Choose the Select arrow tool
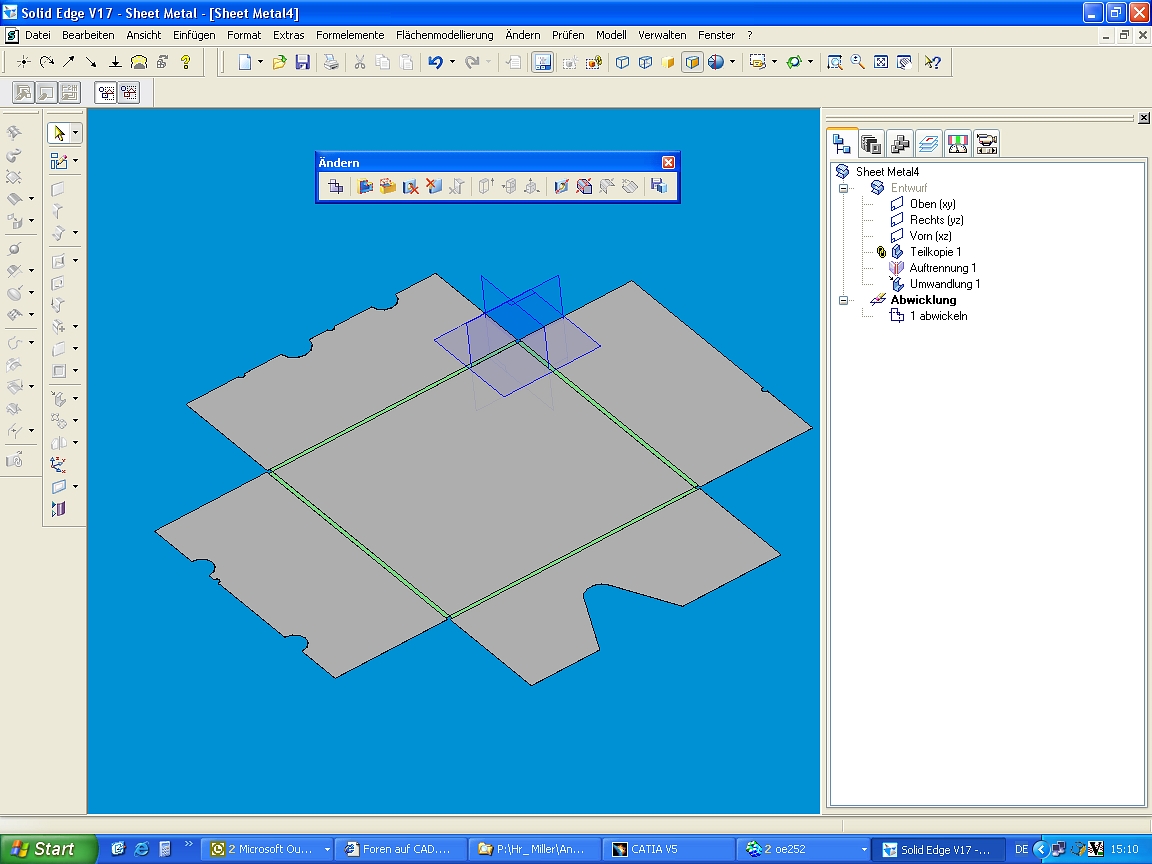Image resolution: width=1152 pixels, height=864 pixels. tap(59, 133)
